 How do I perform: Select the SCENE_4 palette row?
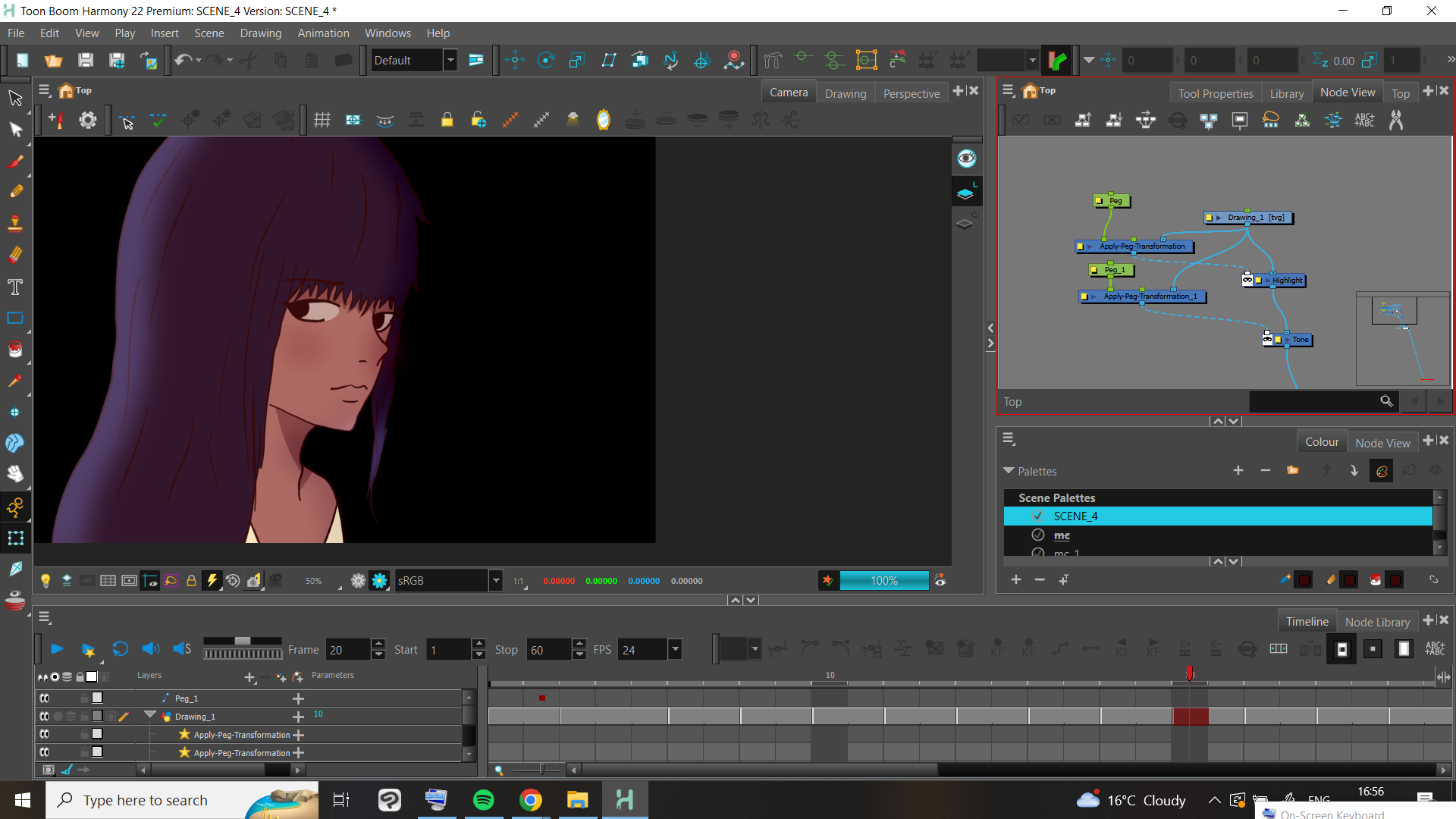(x=1218, y=516)
